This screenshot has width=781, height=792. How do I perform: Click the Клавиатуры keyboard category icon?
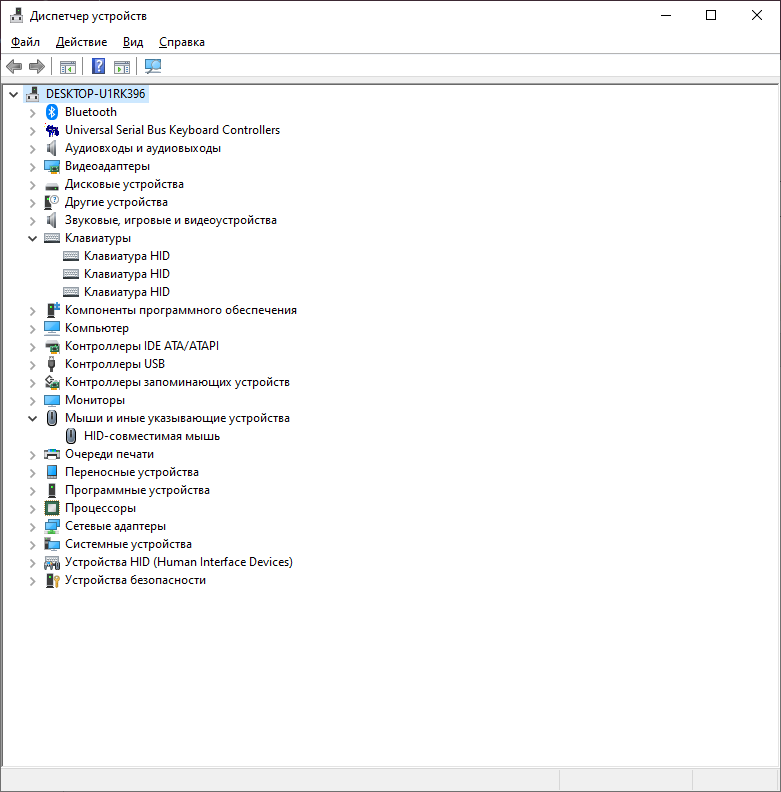(x=52, y=238)
